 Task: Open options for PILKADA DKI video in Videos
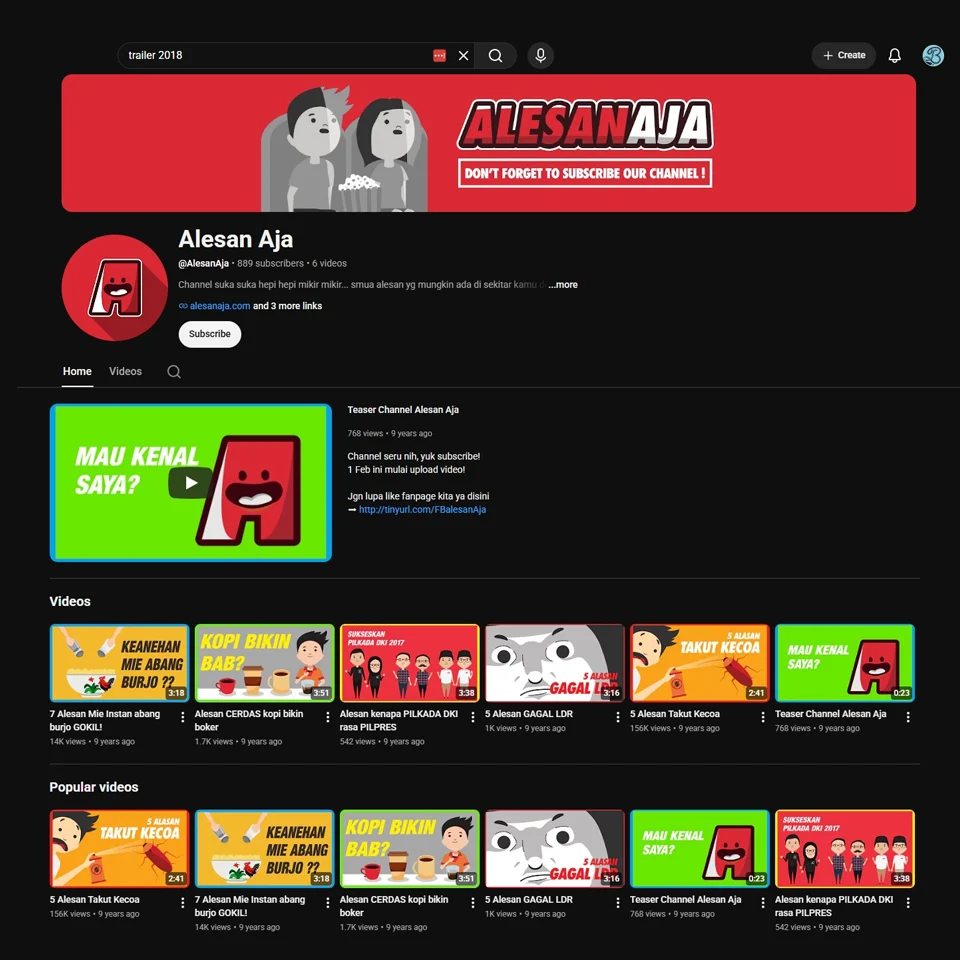(473, 718)
